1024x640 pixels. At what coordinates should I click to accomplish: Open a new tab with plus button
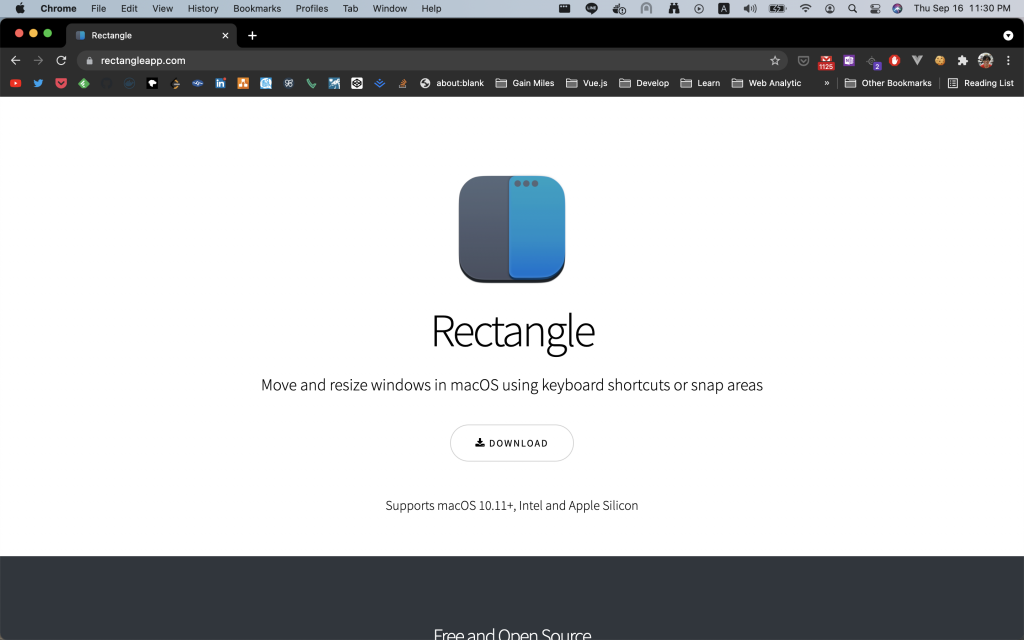252,35
